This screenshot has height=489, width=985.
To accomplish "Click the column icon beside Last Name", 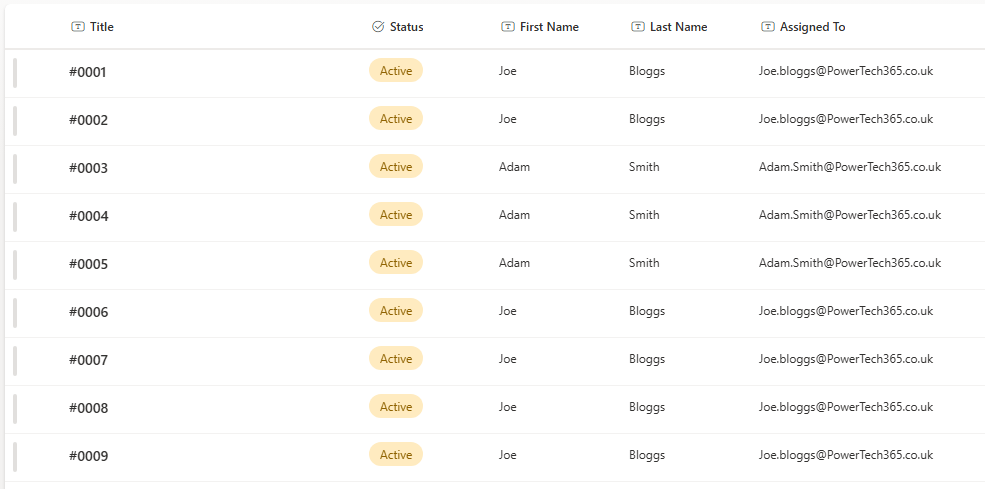I will pos(638,27).
